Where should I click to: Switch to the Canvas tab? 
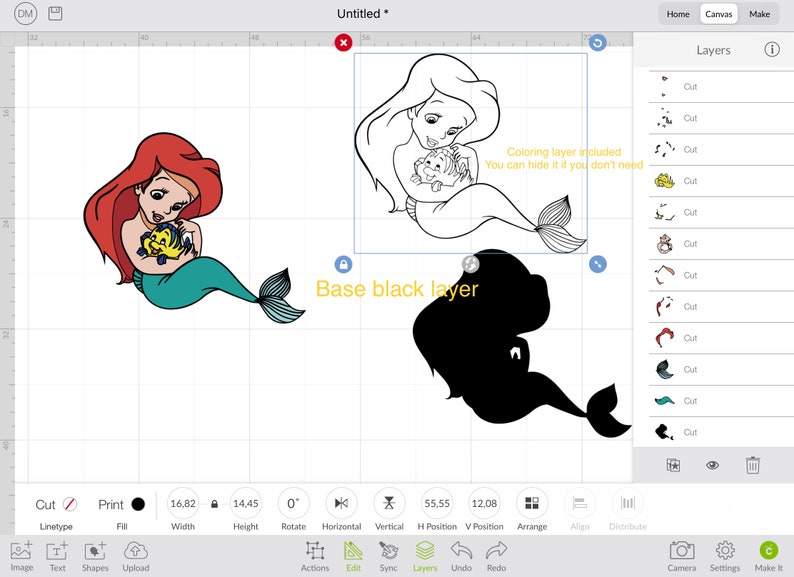click(x=719, y=14)
